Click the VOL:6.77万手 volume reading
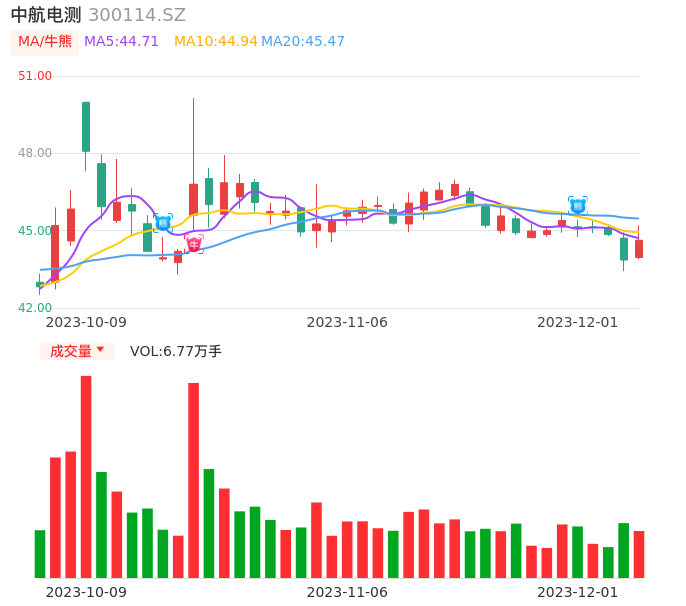Image resolution: width=686 pixels, height=606 pixels. pyautogui.click(x=176, y=351)
